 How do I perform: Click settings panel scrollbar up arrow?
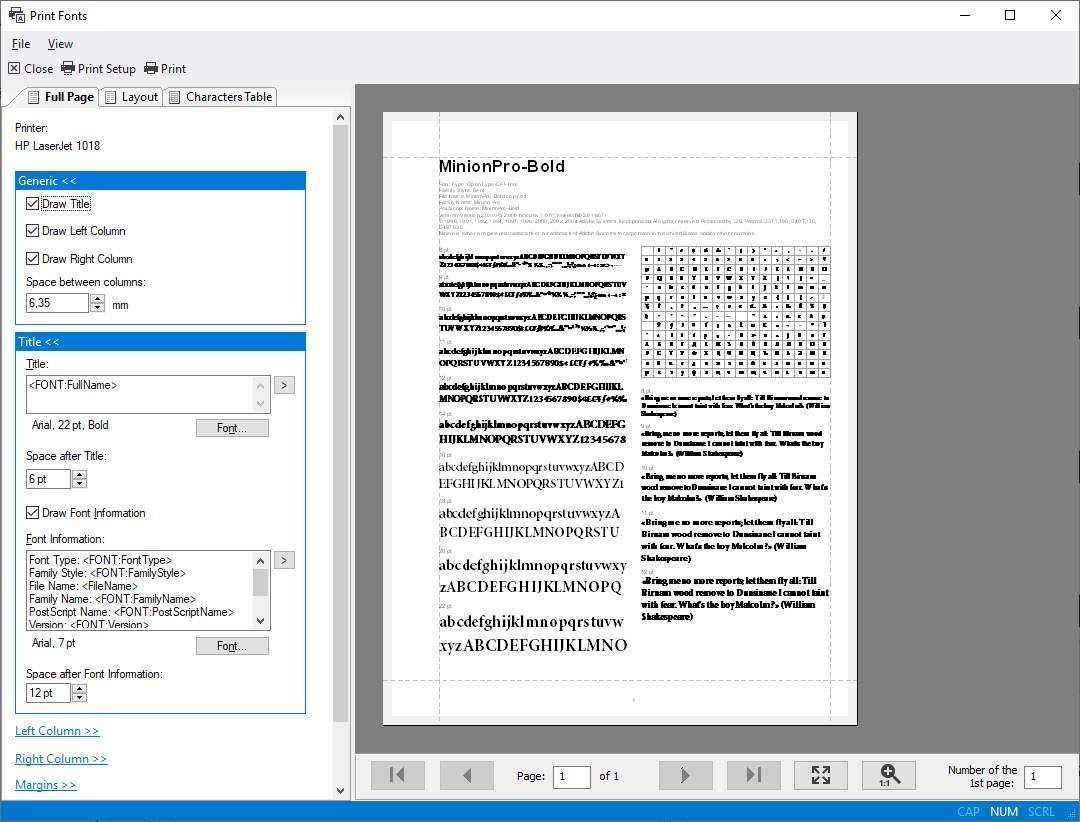coord(340,117)
